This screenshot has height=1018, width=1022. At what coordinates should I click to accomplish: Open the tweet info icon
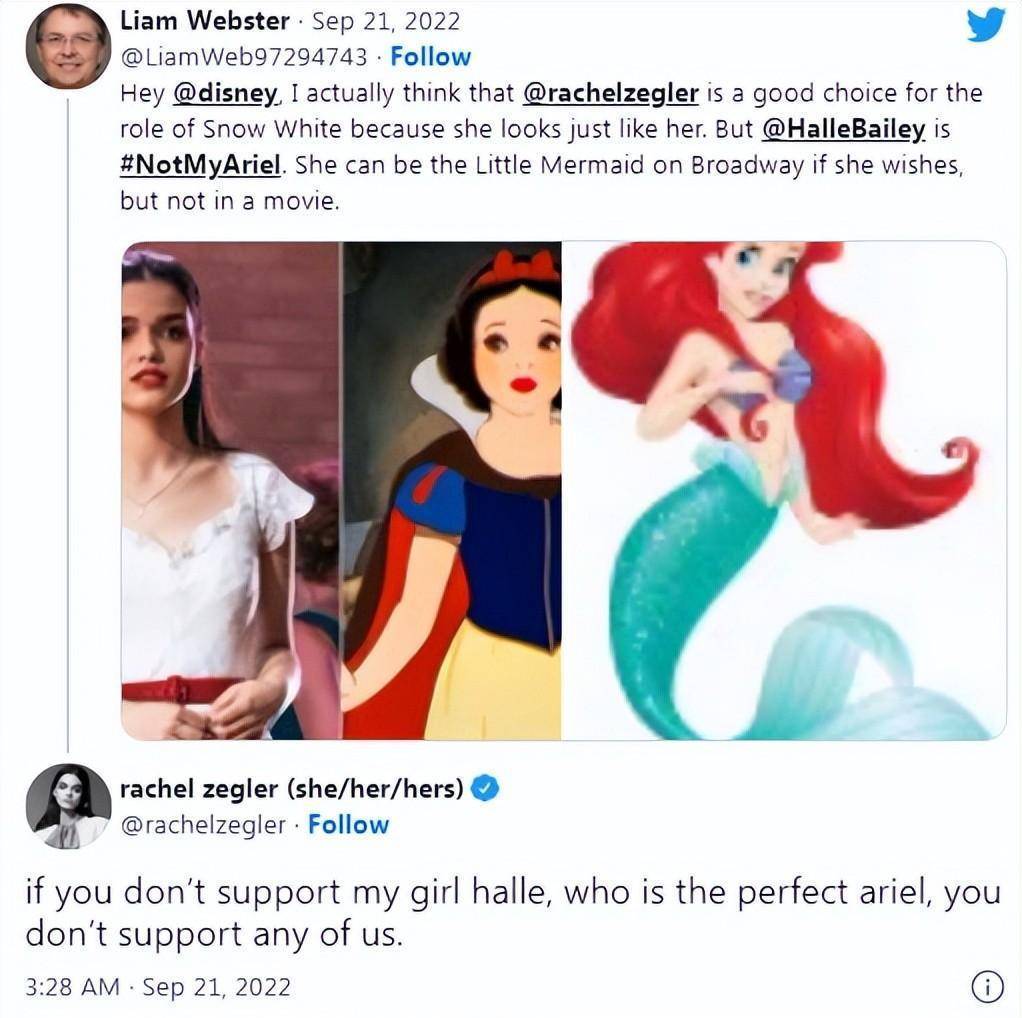[x=986, y=987]
